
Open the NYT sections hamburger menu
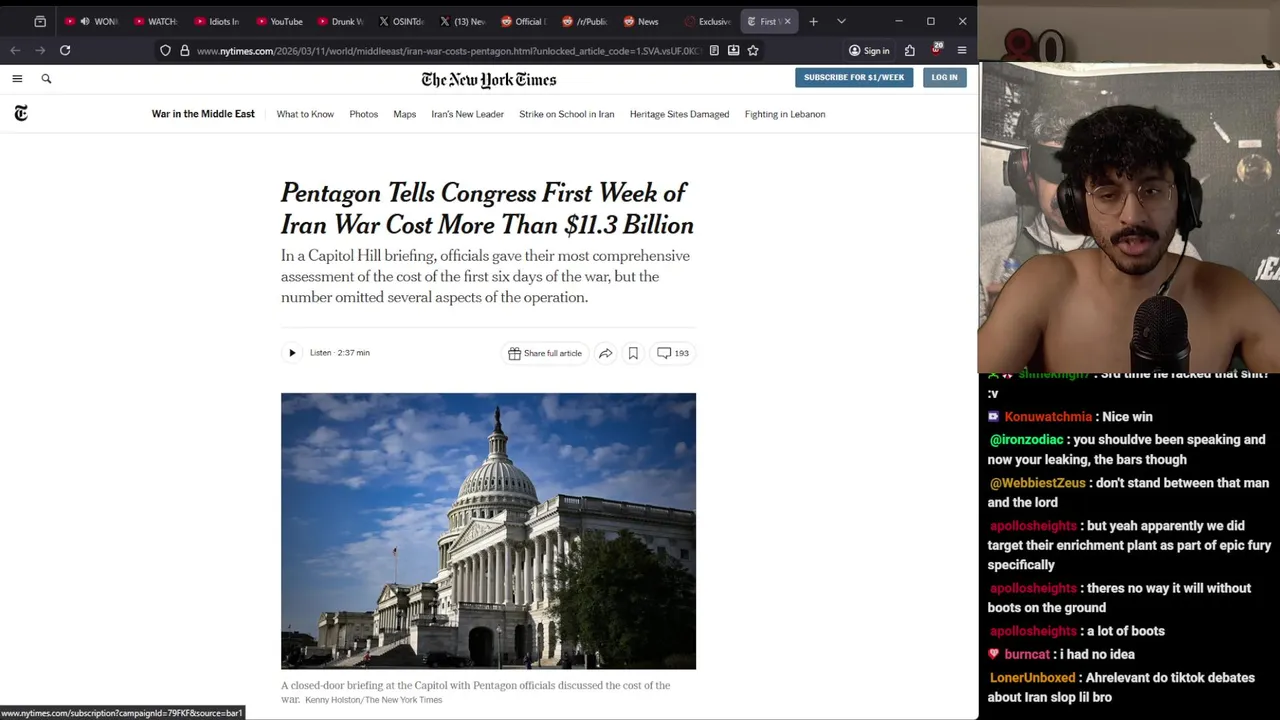(17, 78)
